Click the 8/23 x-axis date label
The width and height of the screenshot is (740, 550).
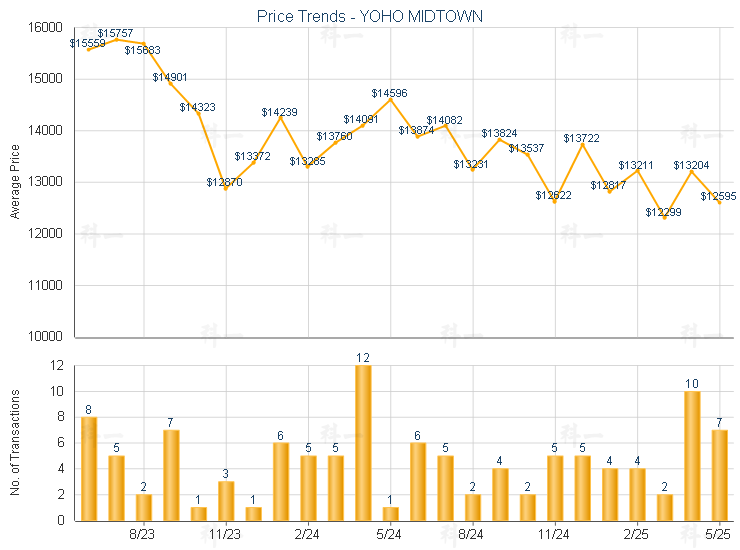coord(143,534)
